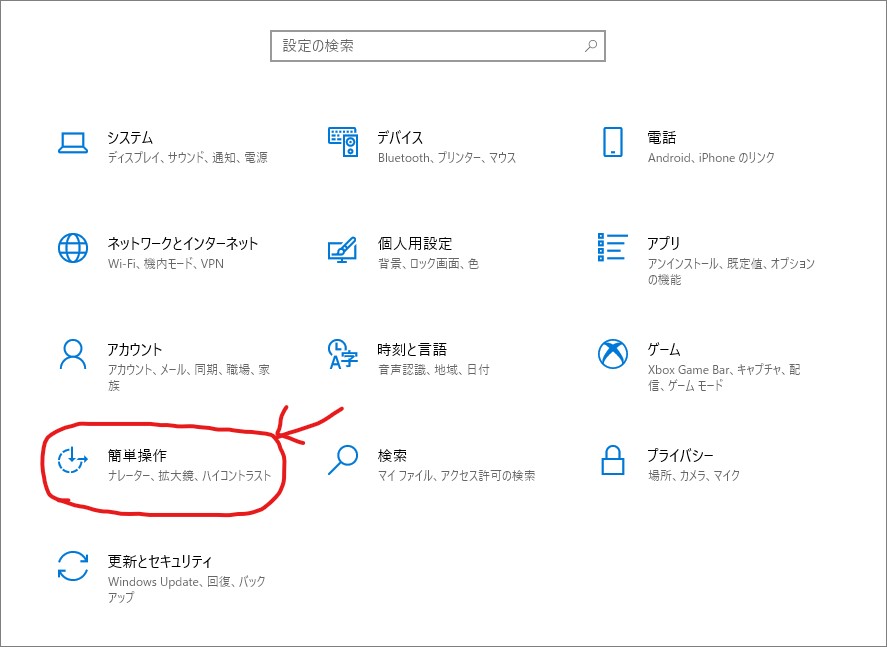
Task: Open the デバイス keyboard and speaker icon
Action: (x=343, y=142)
